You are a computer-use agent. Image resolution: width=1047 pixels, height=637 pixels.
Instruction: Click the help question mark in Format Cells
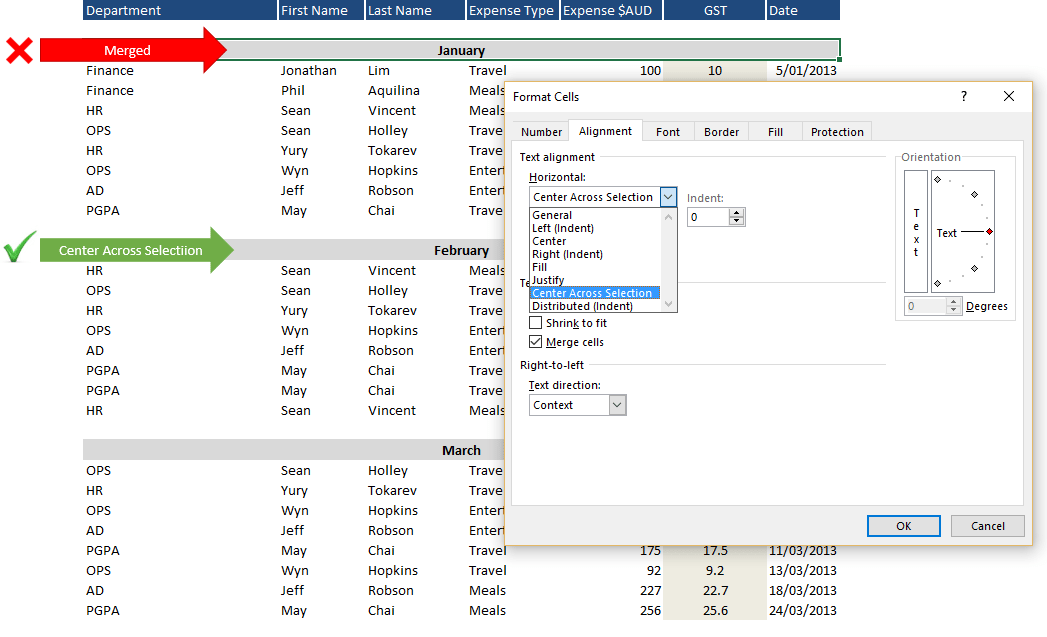click(964, 96)
